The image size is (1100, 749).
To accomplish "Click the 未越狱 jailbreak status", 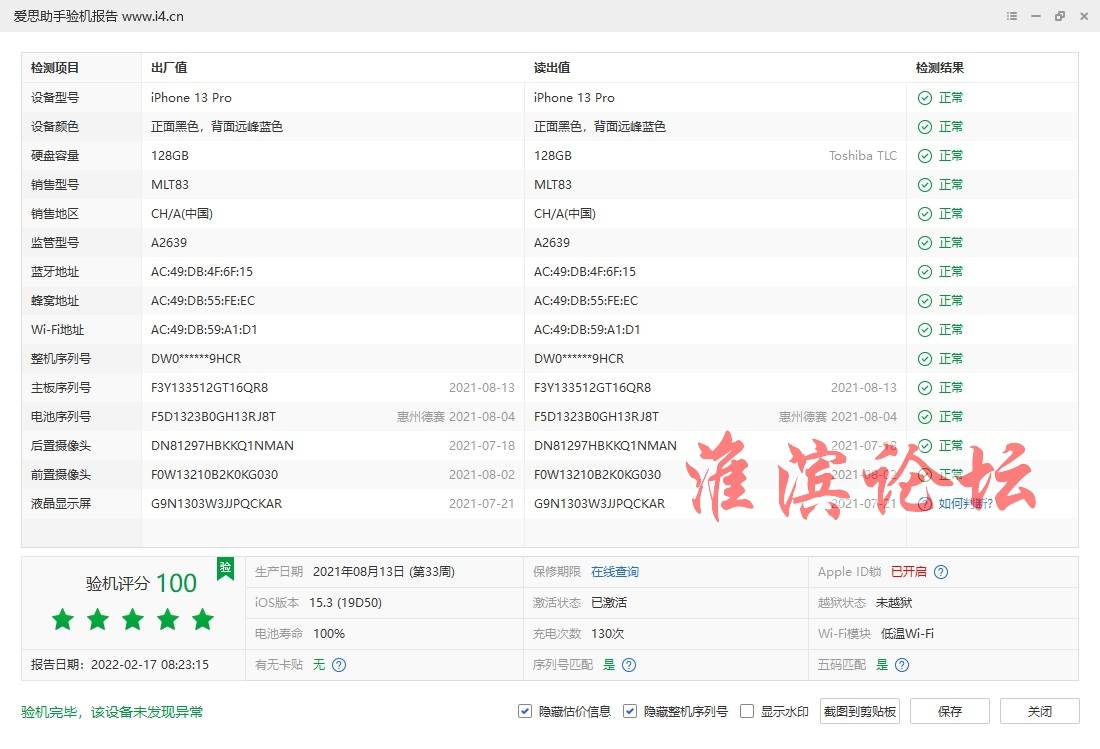I will coord(894,602).
